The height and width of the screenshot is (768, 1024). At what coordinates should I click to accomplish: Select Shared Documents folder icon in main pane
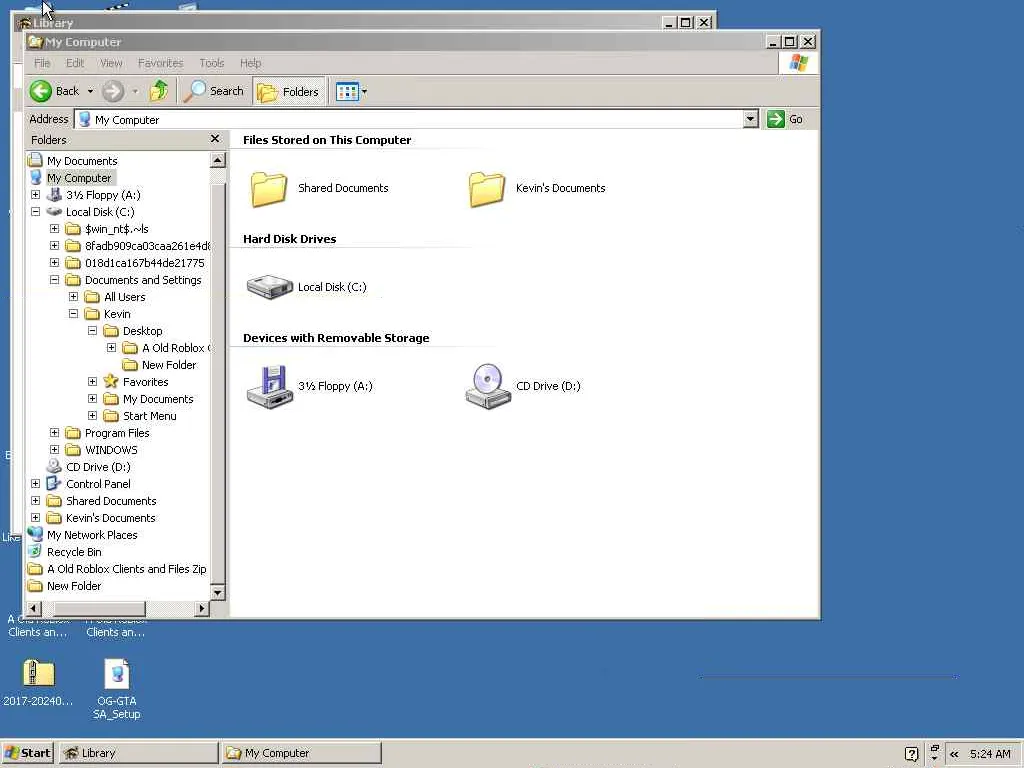(x=269, y=189)
